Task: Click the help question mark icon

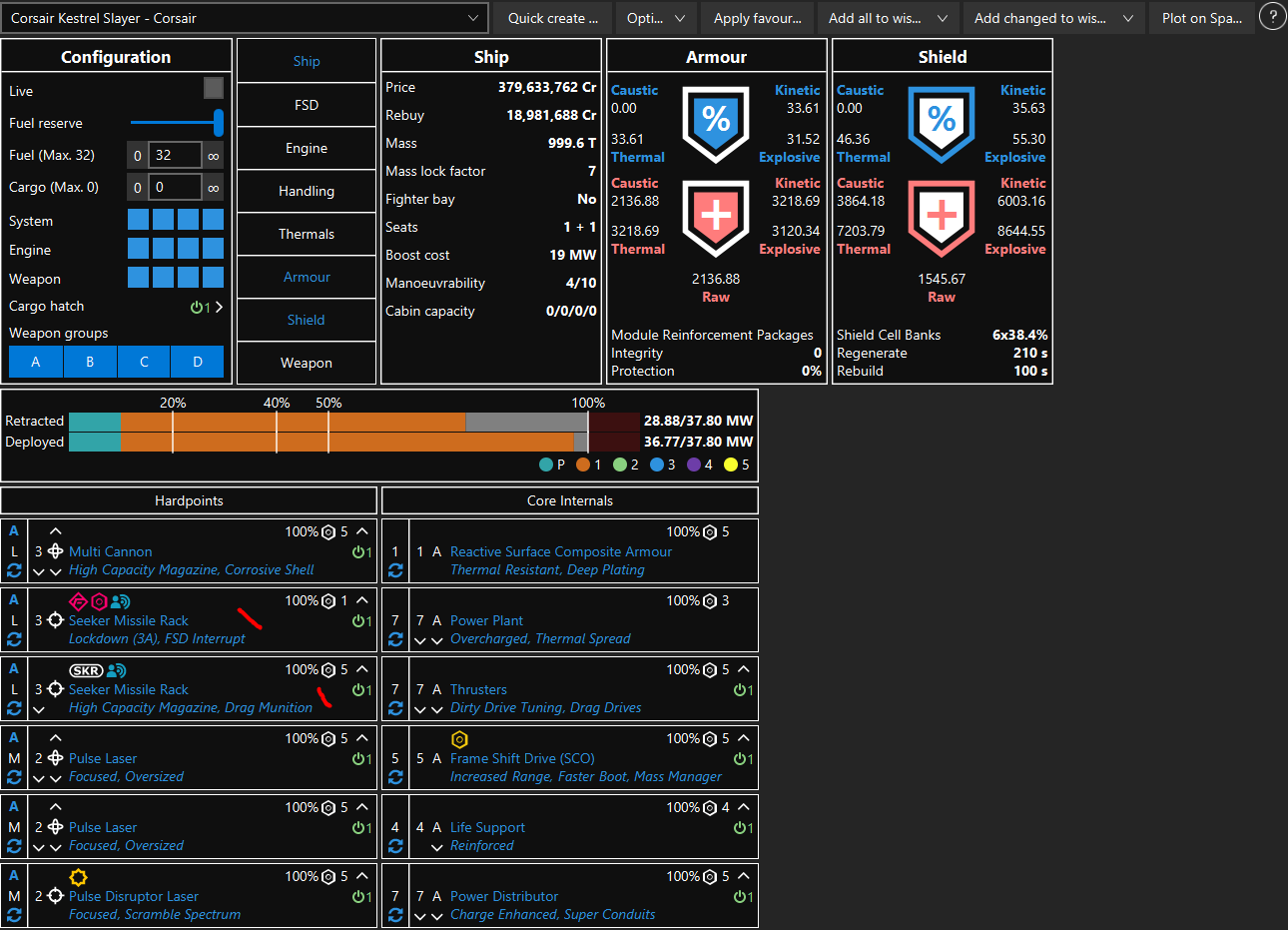Action: (x=1272, y=17)
